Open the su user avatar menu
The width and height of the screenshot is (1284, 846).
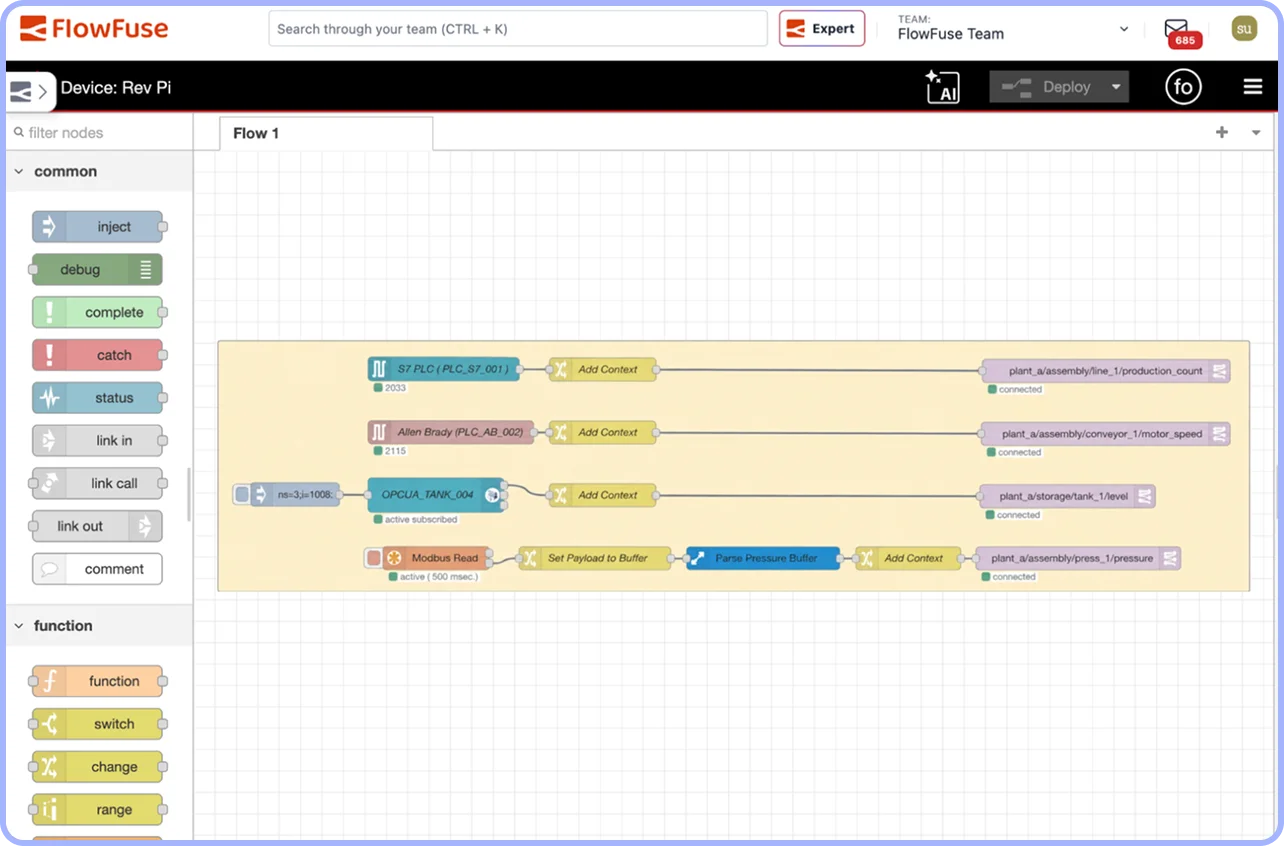pos(1245,28)
